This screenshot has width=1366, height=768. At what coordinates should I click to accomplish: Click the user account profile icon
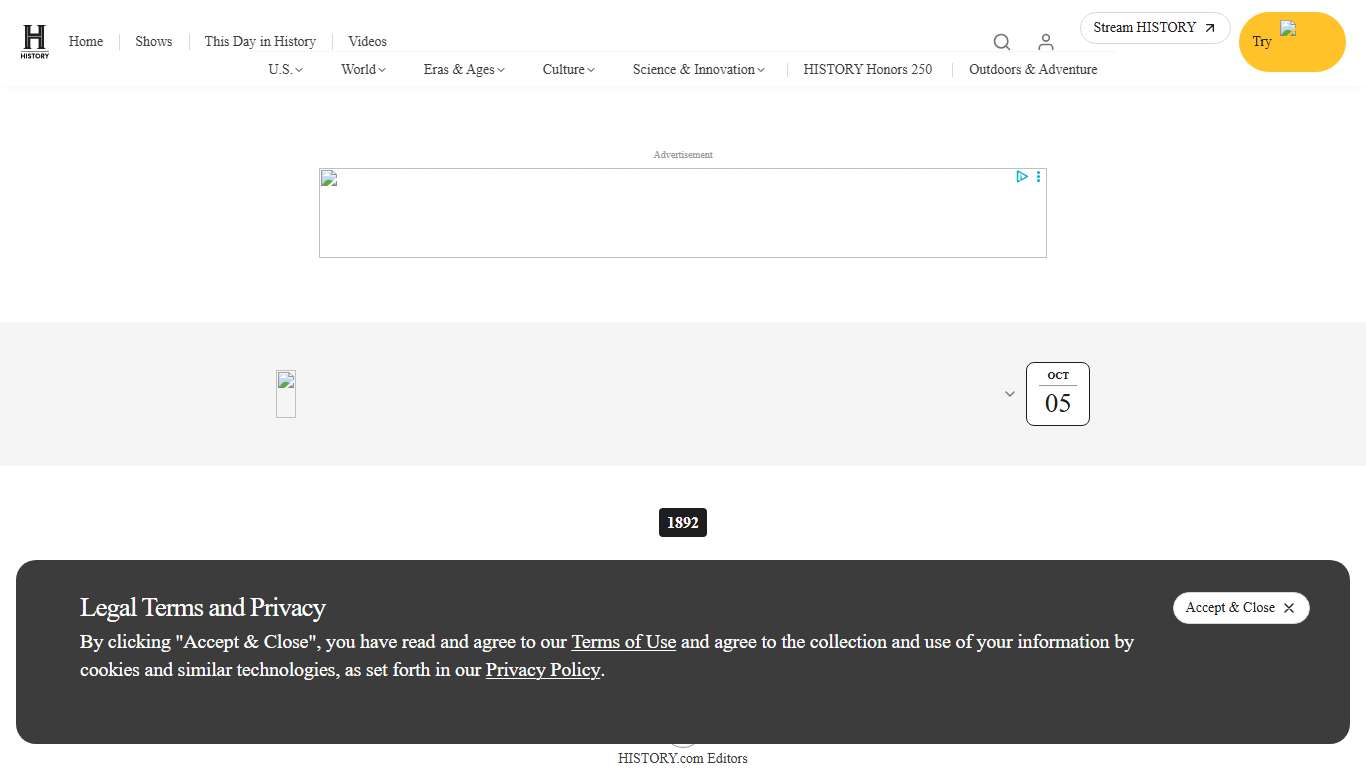click(x=1045, y=42)
